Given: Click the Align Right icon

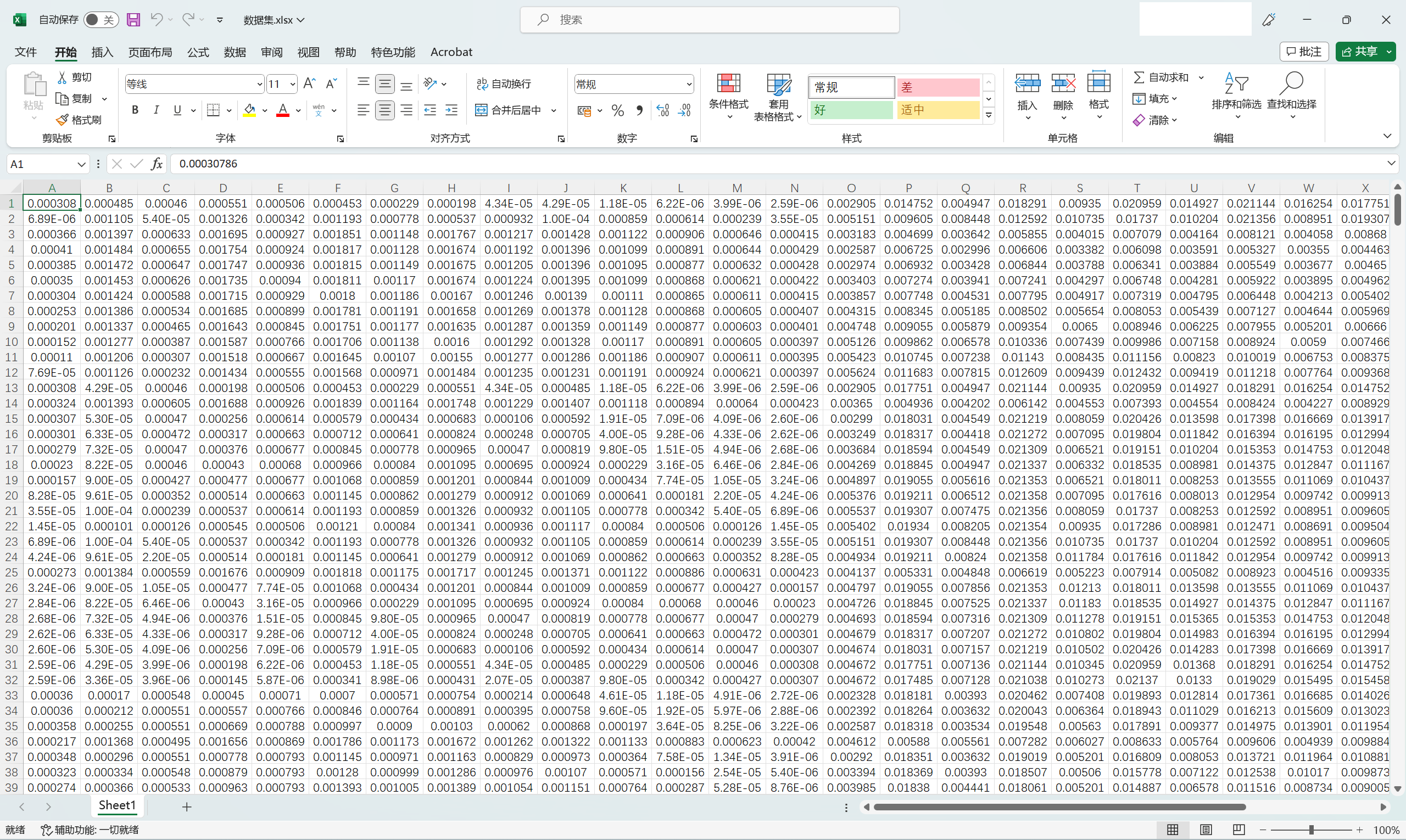Looking at the screenshot, I should click(406, 110).
